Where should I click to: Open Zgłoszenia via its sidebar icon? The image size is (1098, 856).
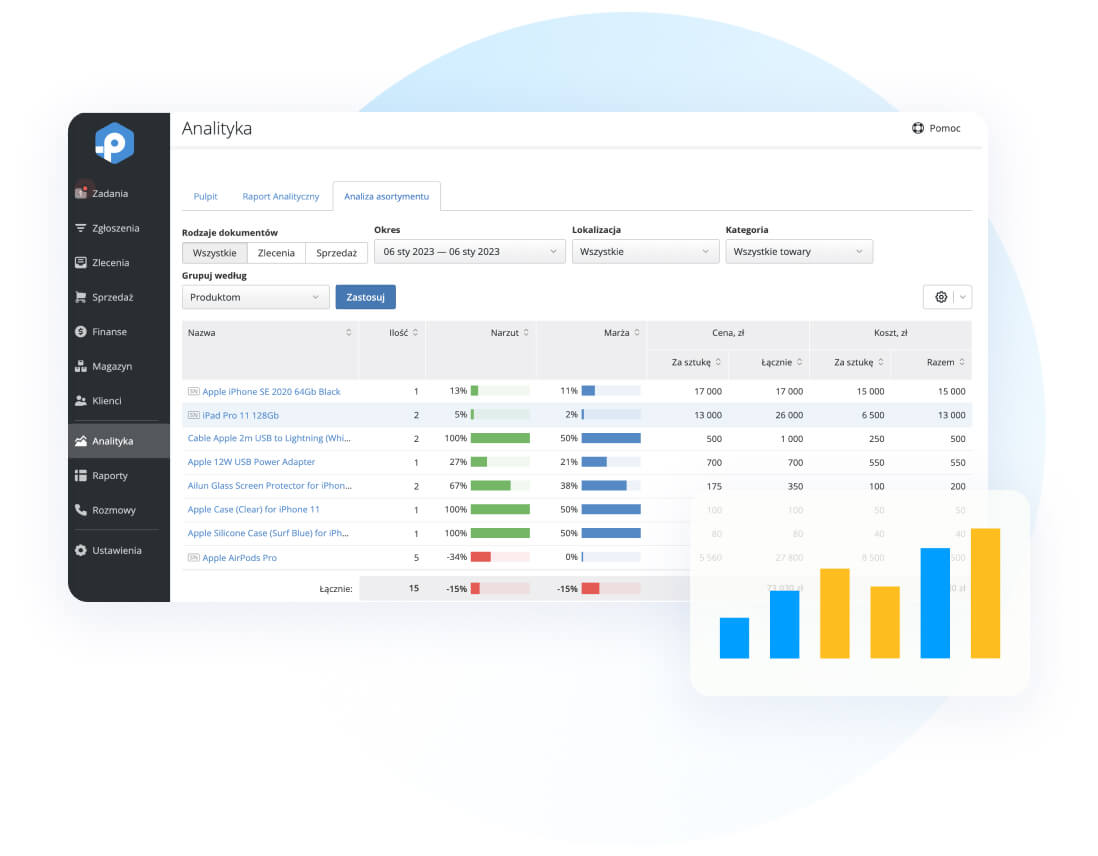pos(81,228)
